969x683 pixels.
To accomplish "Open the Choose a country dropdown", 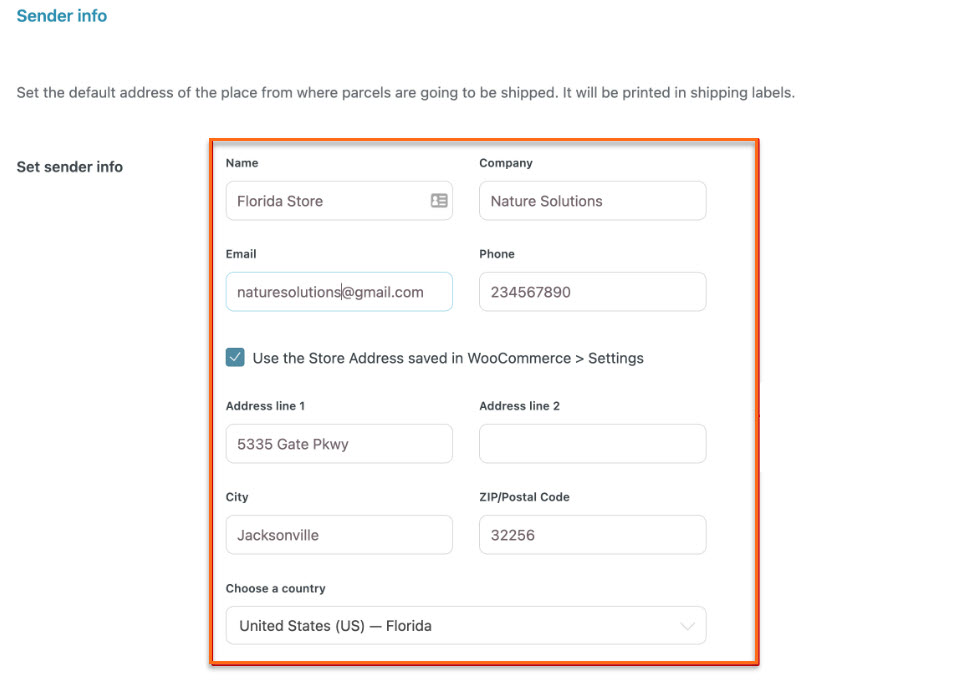I will click(465, 626).
